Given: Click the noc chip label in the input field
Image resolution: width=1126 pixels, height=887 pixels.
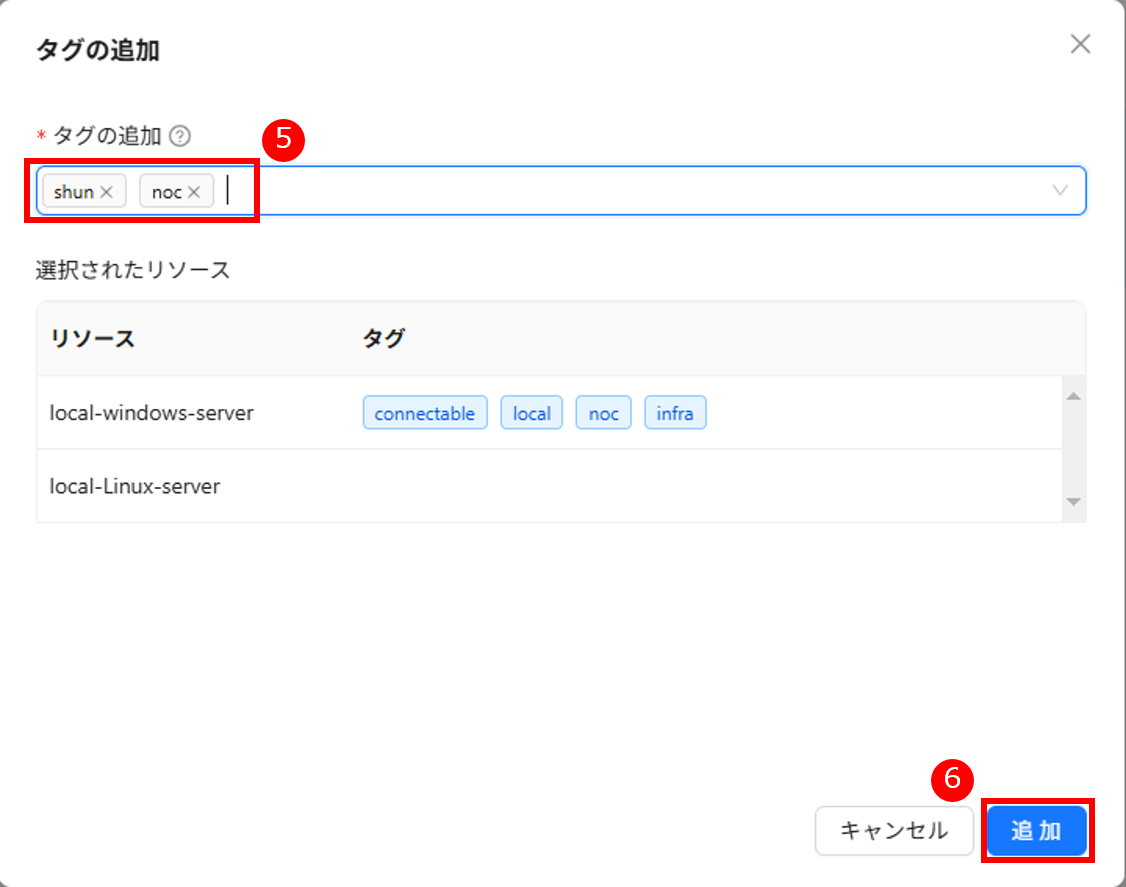Looking at the screenshot, I should click(166, 192).
